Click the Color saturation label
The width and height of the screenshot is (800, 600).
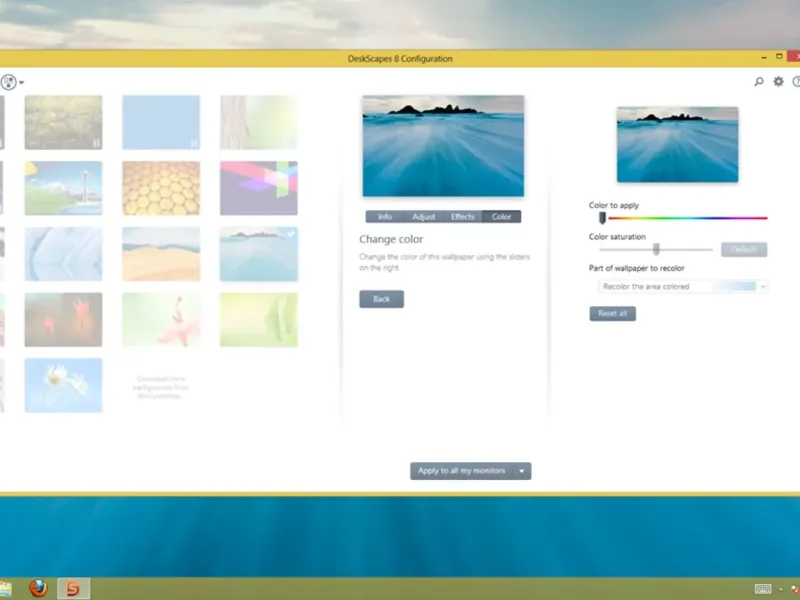[617, 237]
